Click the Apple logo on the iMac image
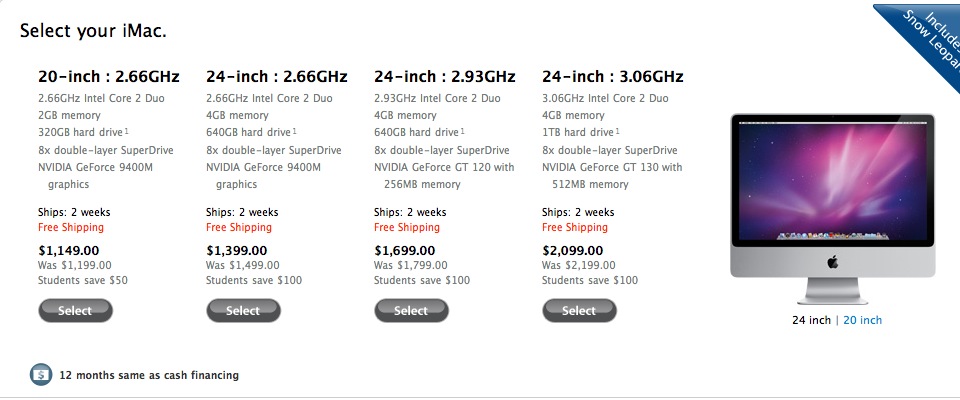This screenshot has width=960, height=400. click(833, 262)
